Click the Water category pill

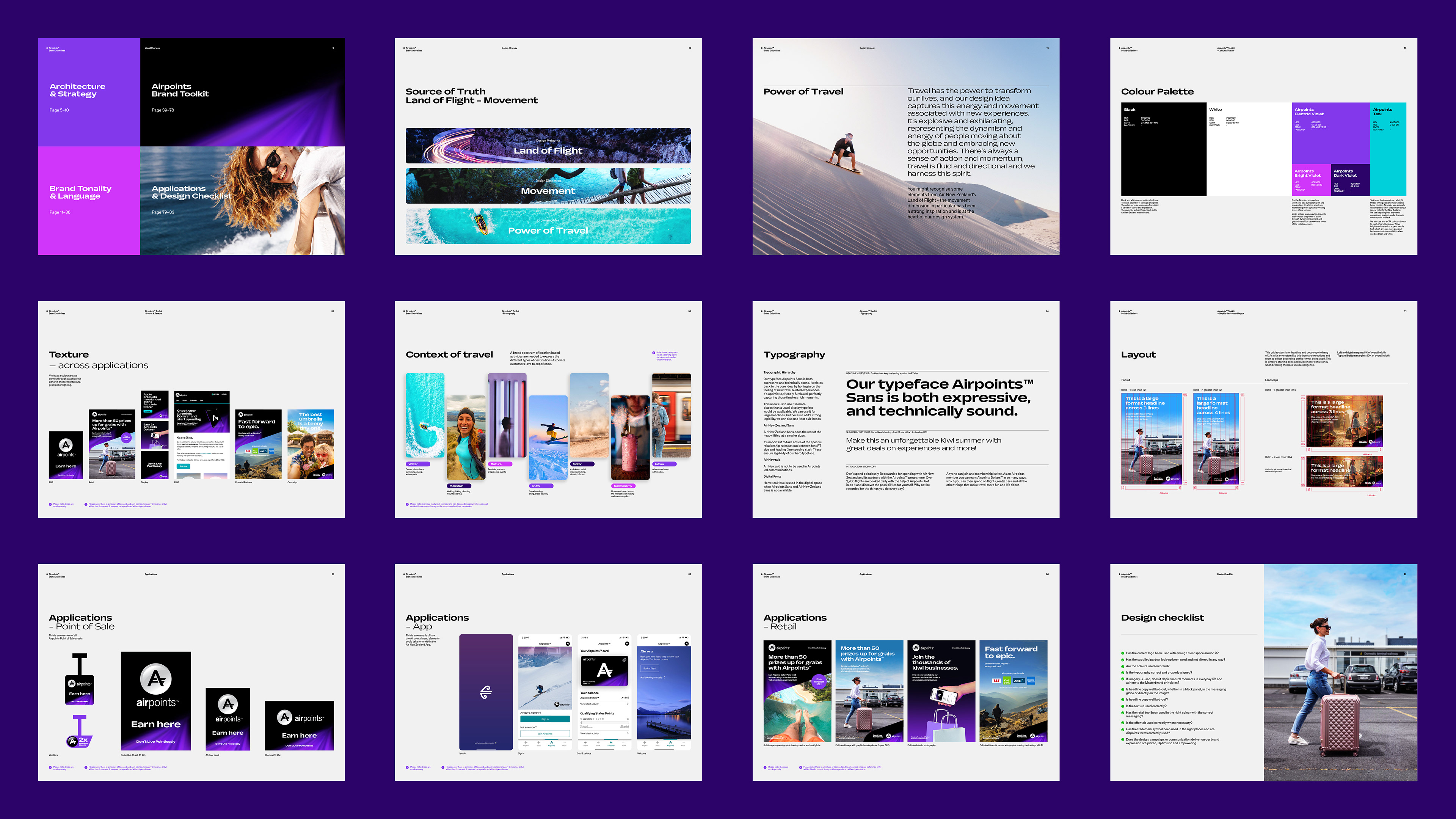pos(418,464)
